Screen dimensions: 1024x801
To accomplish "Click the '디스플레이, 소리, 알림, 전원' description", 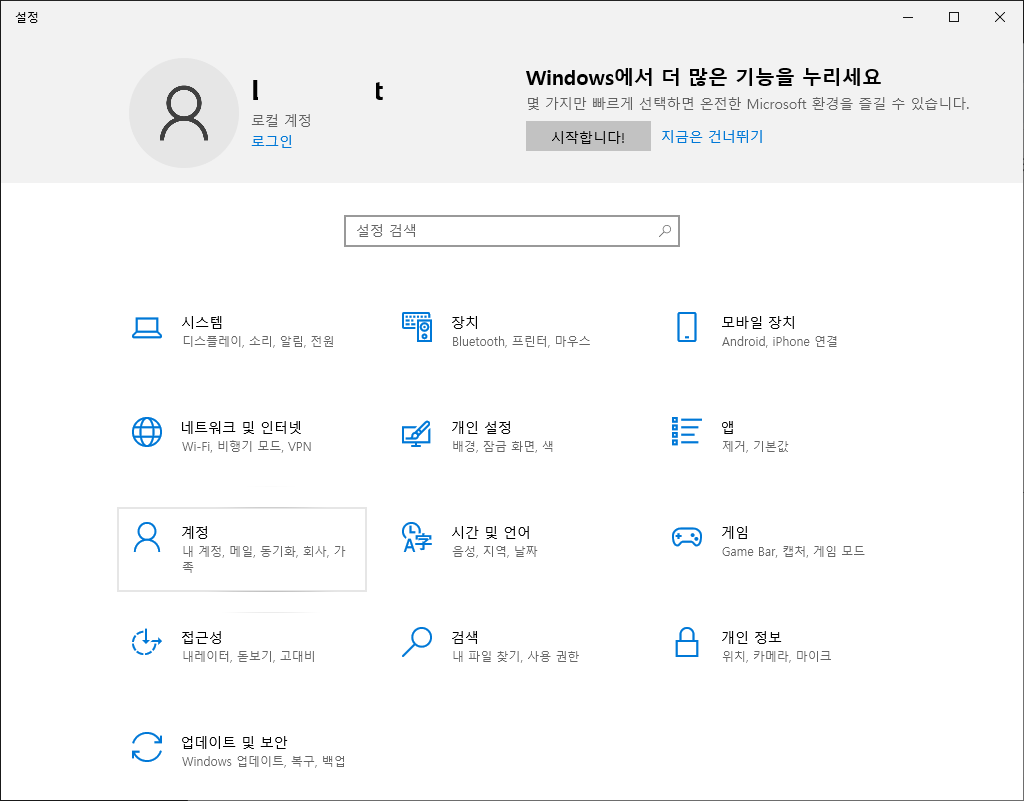I will pos(258,341).
